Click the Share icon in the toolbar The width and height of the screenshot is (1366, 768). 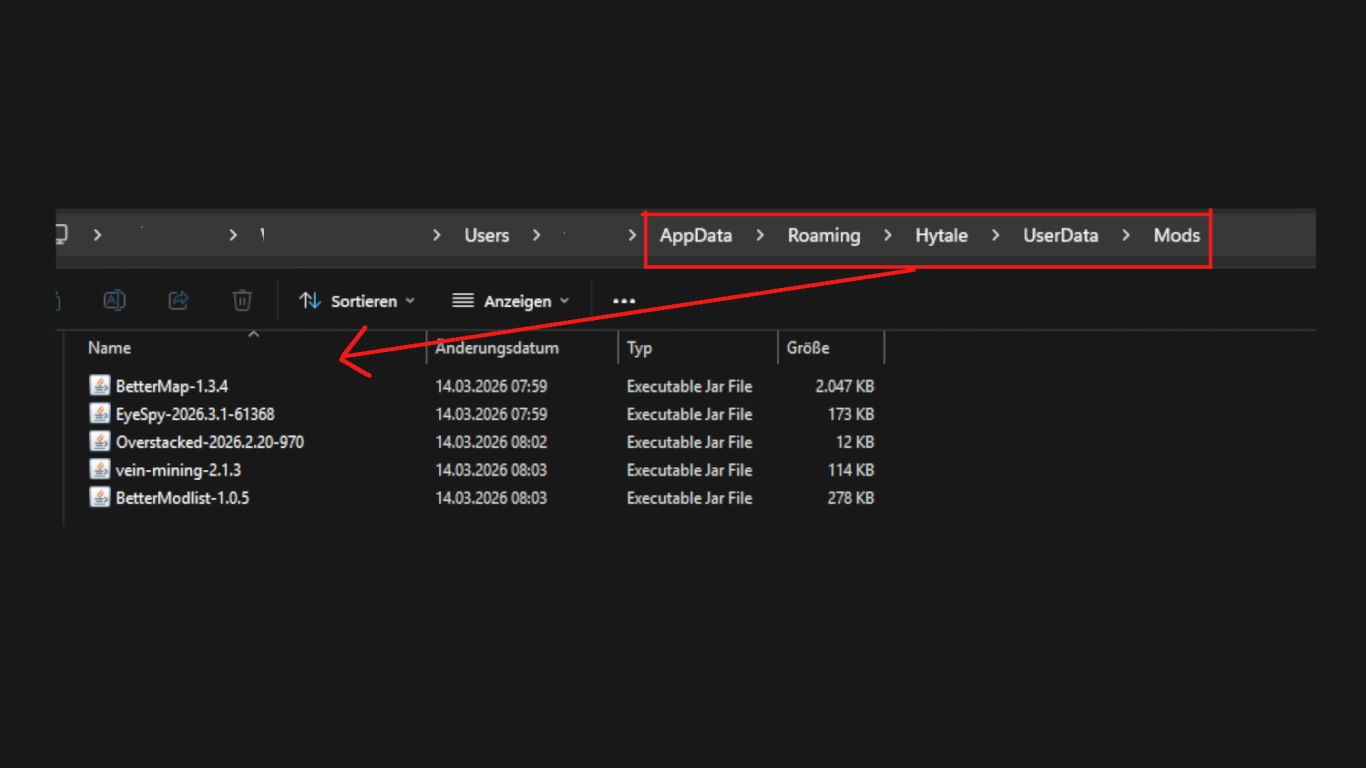tap(178, 300)
